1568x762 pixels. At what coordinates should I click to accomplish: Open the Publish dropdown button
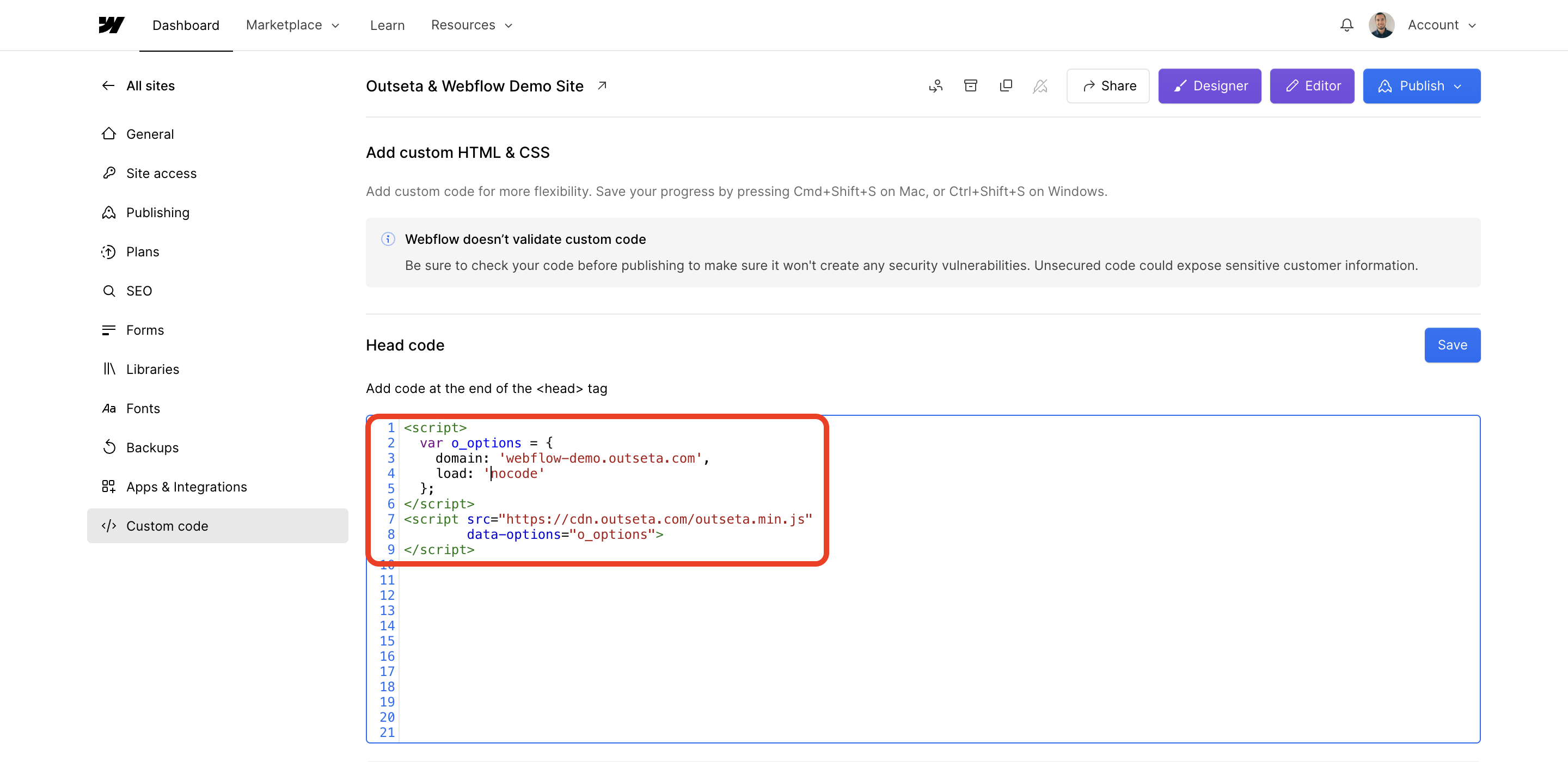1422,86
